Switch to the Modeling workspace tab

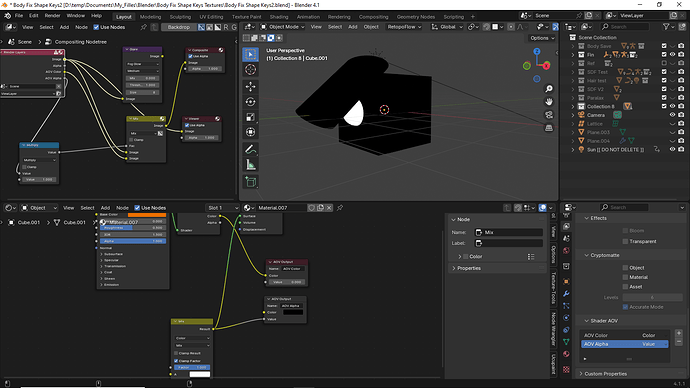(150, 17)
